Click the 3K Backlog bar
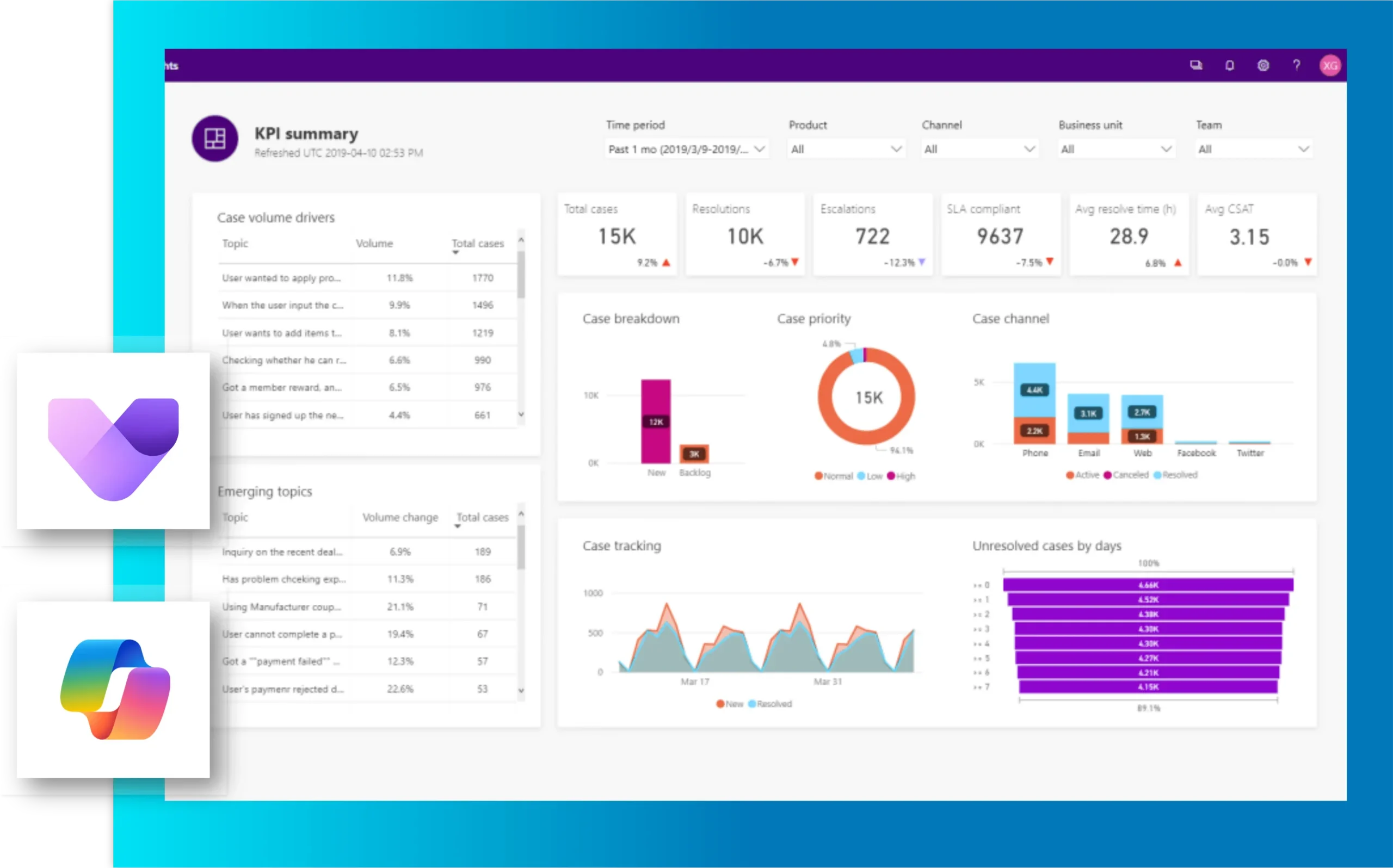 694,454
